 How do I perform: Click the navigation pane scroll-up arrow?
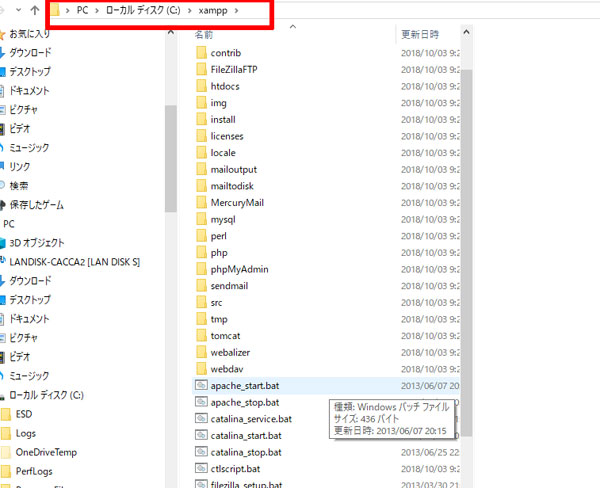coord(171,32)
